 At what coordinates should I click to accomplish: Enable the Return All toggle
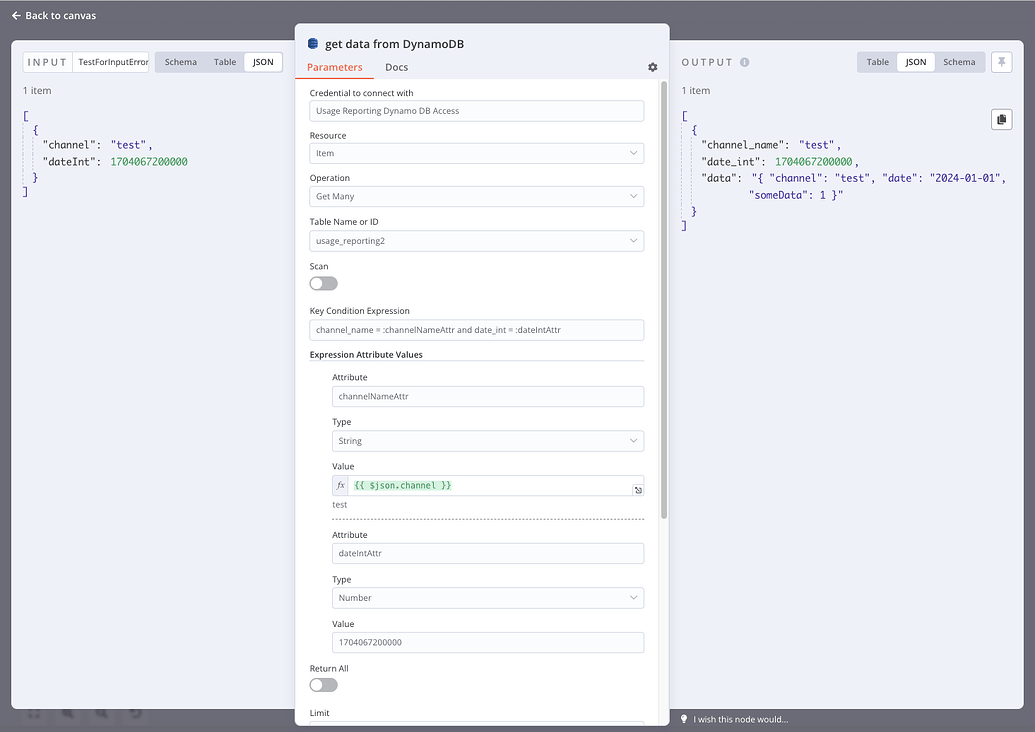323,685
